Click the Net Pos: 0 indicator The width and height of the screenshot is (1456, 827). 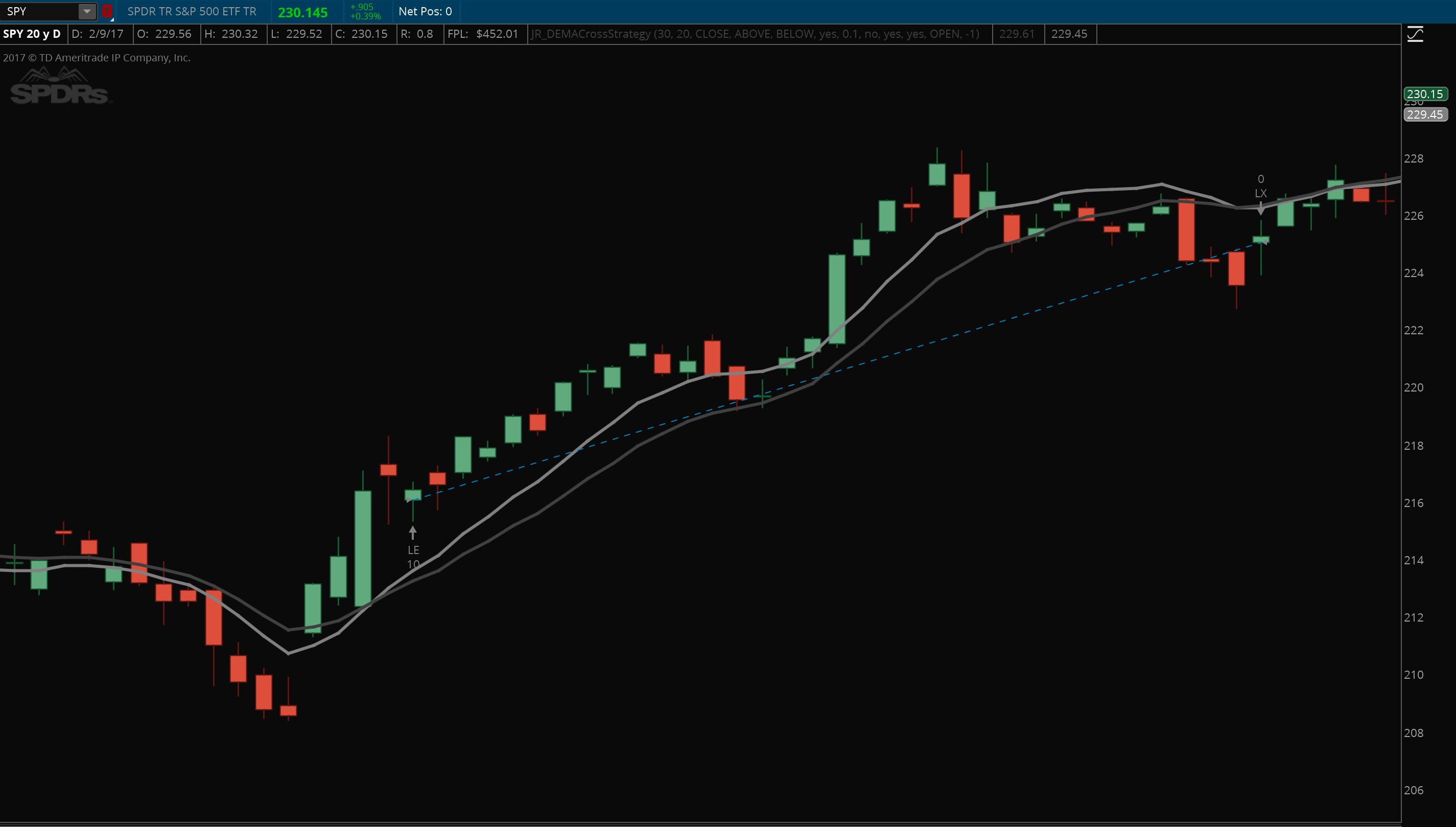pos(425,11)
